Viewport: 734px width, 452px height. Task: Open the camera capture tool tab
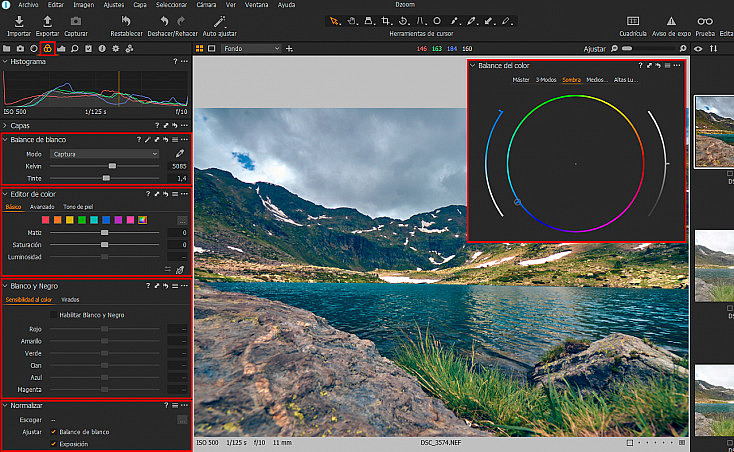click(x=20, y=49)
